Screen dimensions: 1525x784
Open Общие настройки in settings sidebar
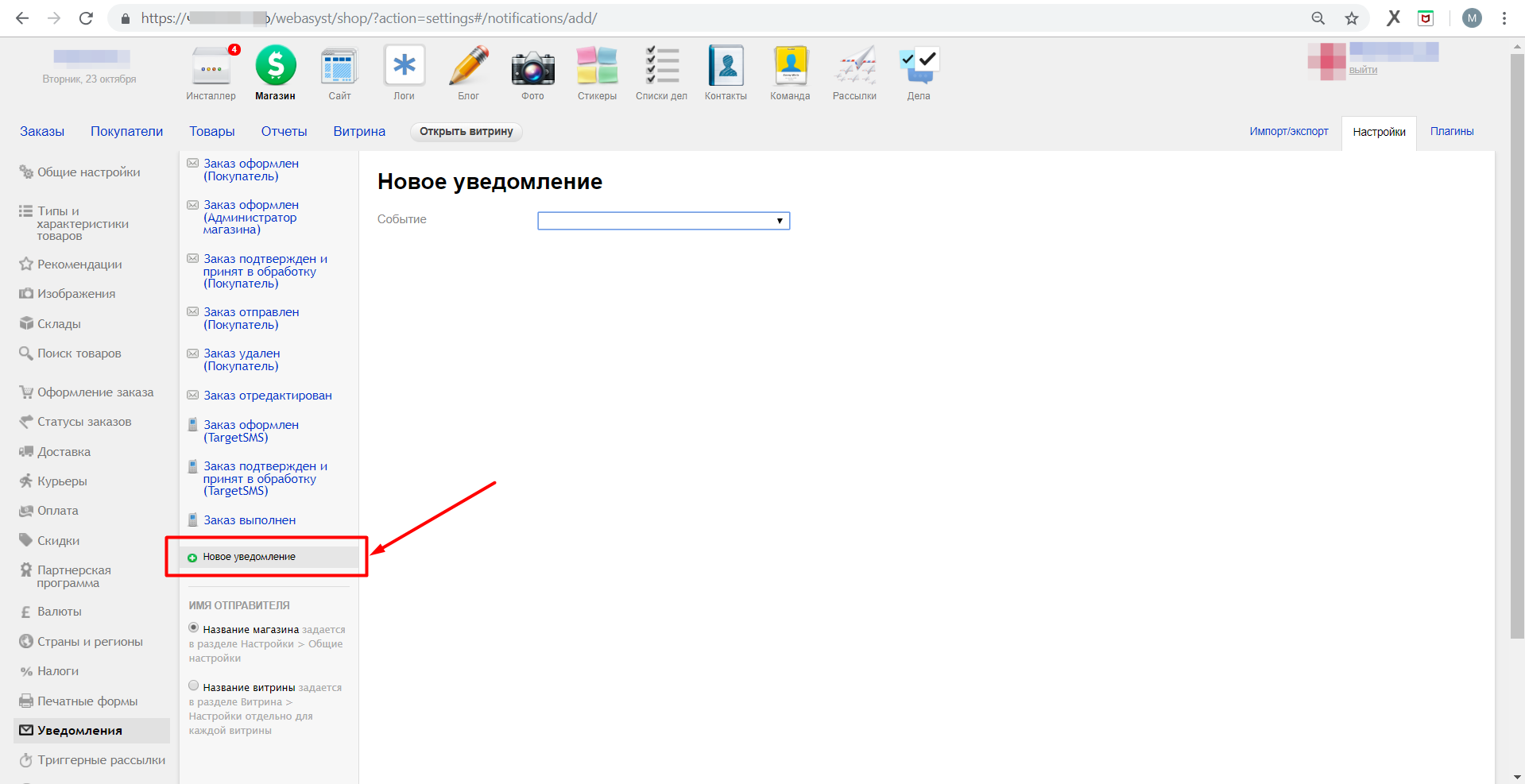[88, 172]
